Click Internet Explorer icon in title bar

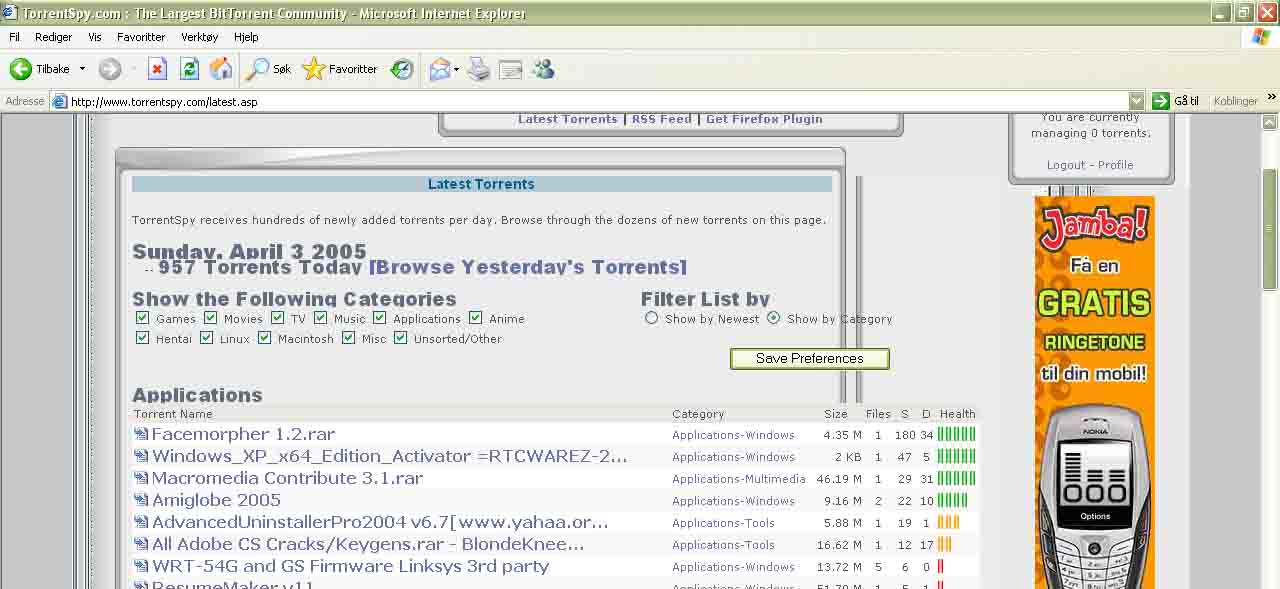[10, 13]
